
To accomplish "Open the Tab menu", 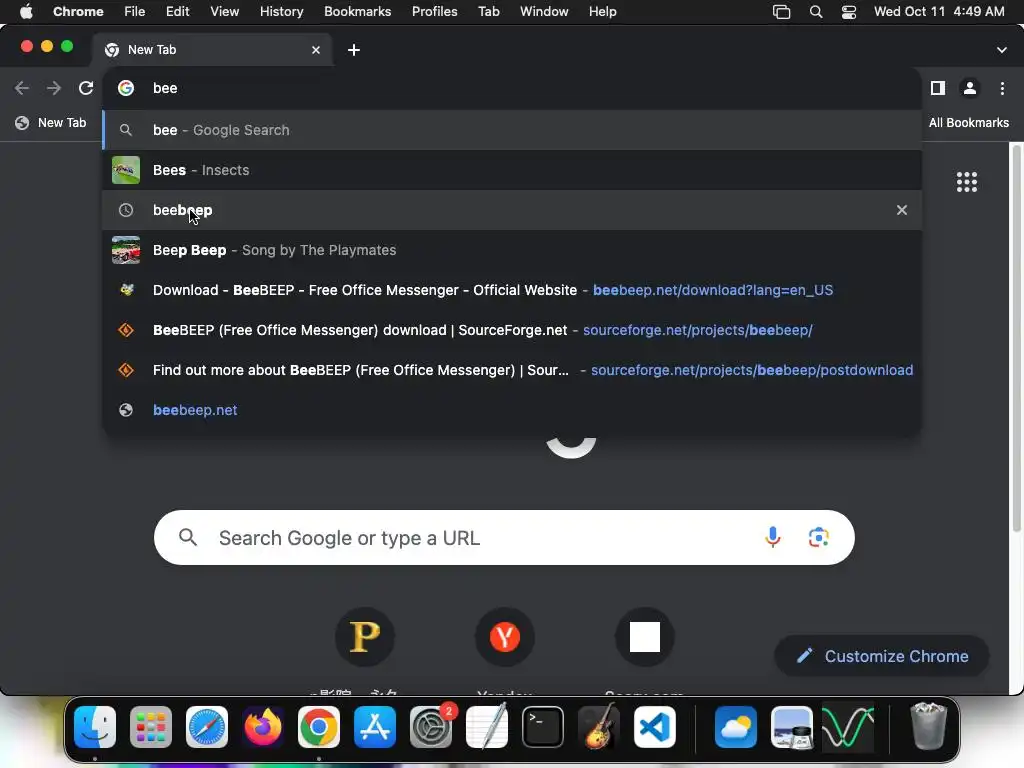I will tap(488, 12).
